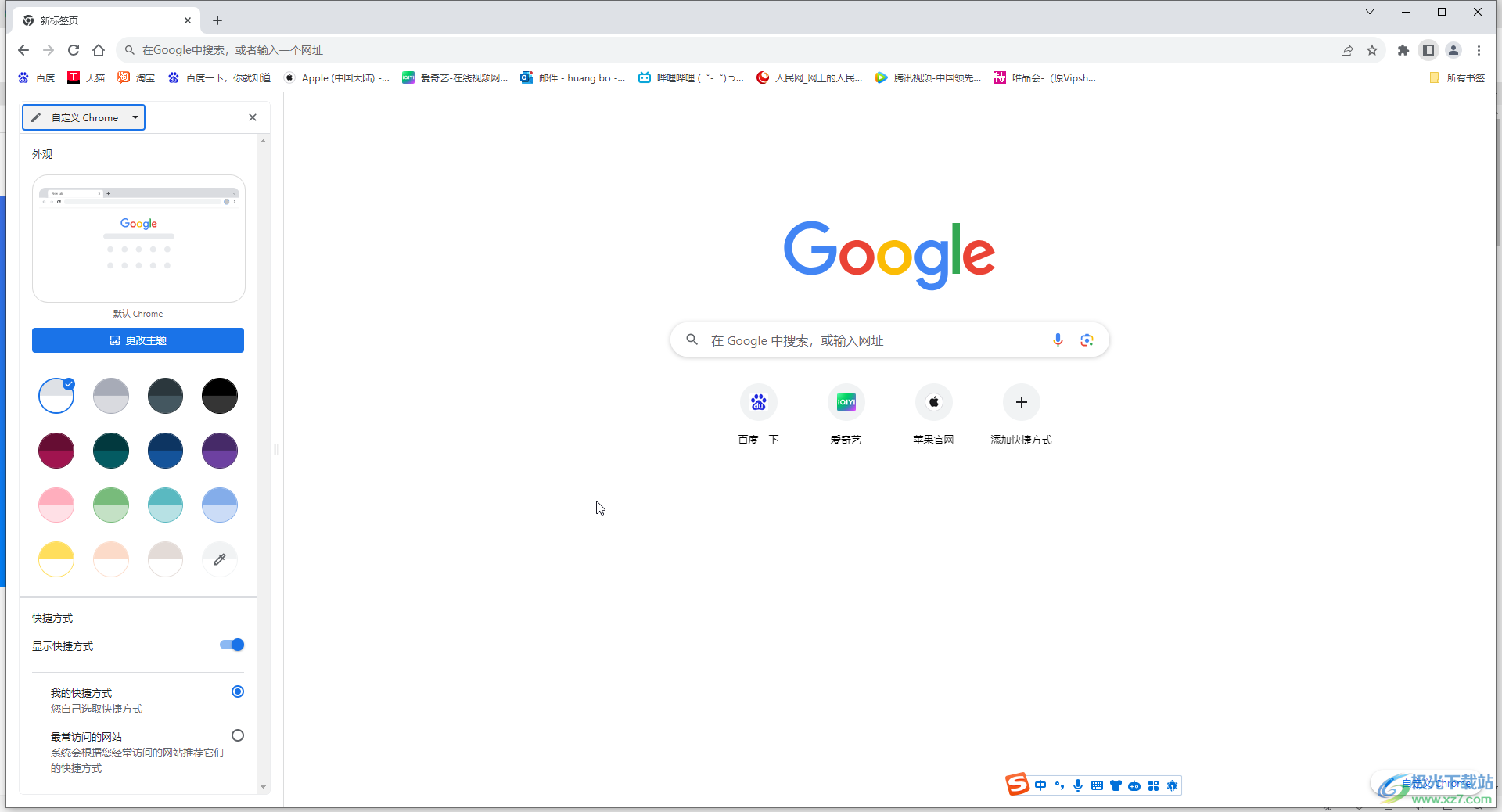Choose the pink theme color swatch

[x=56, y=505]
